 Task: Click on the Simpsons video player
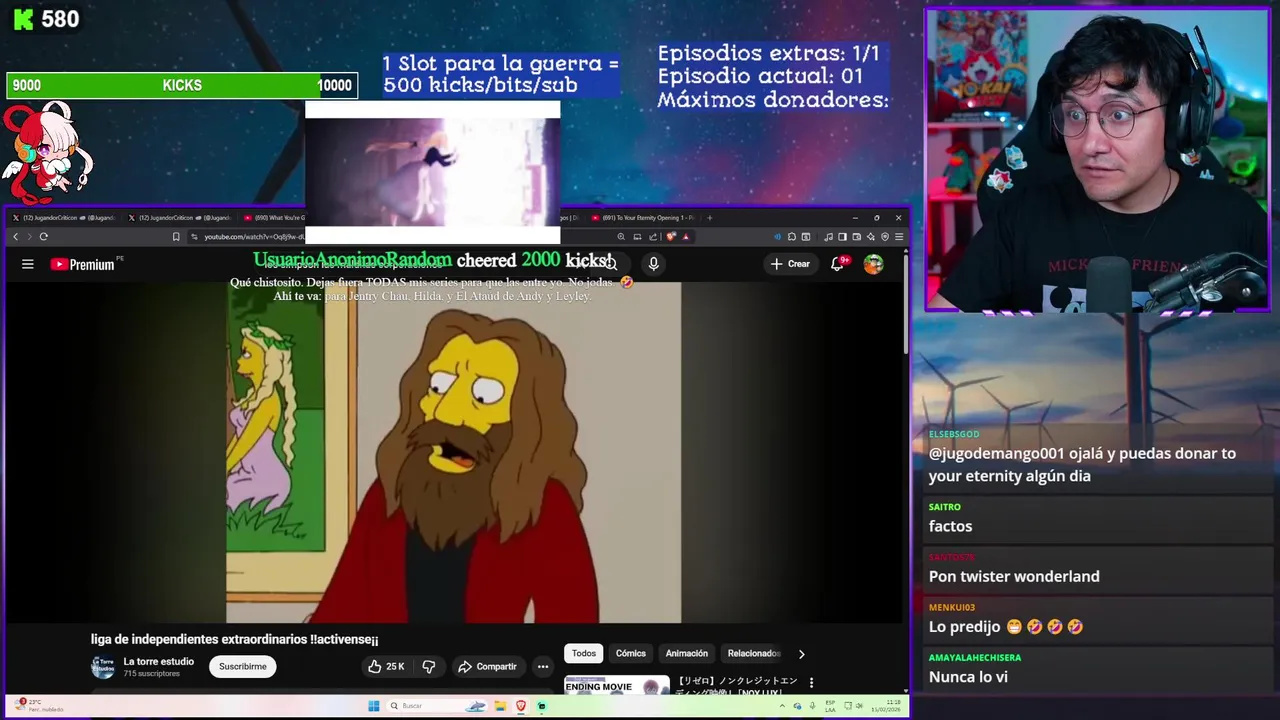453,452
